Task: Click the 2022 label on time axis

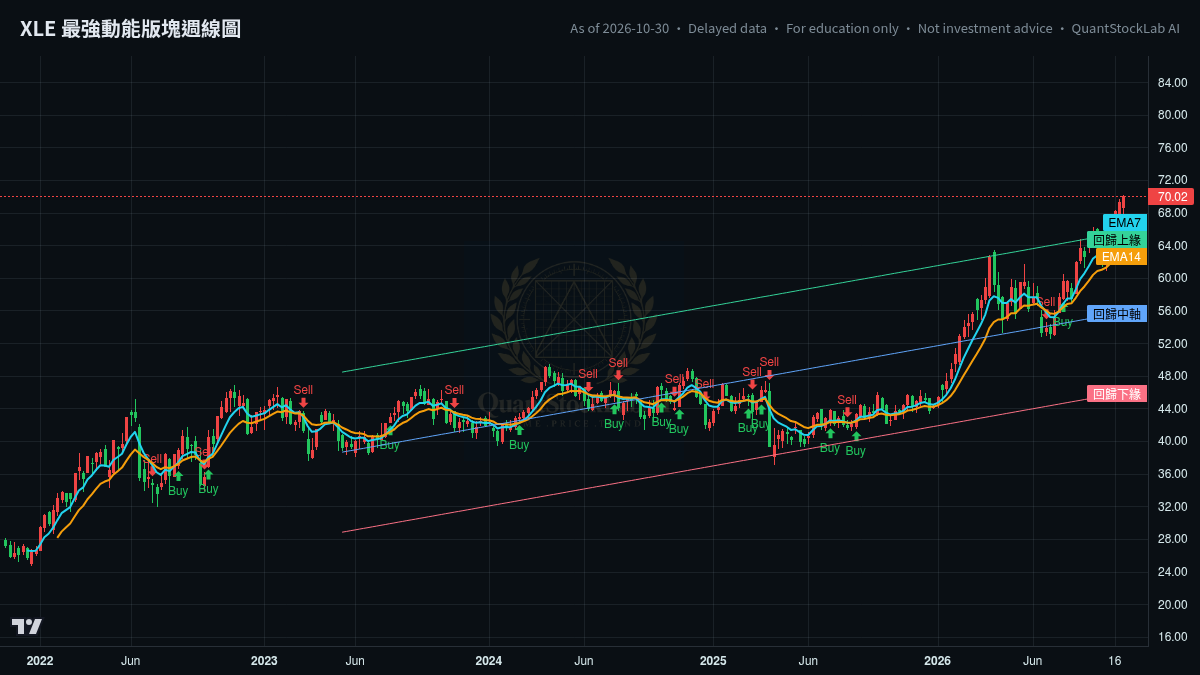Action: [x=40, y=661]
